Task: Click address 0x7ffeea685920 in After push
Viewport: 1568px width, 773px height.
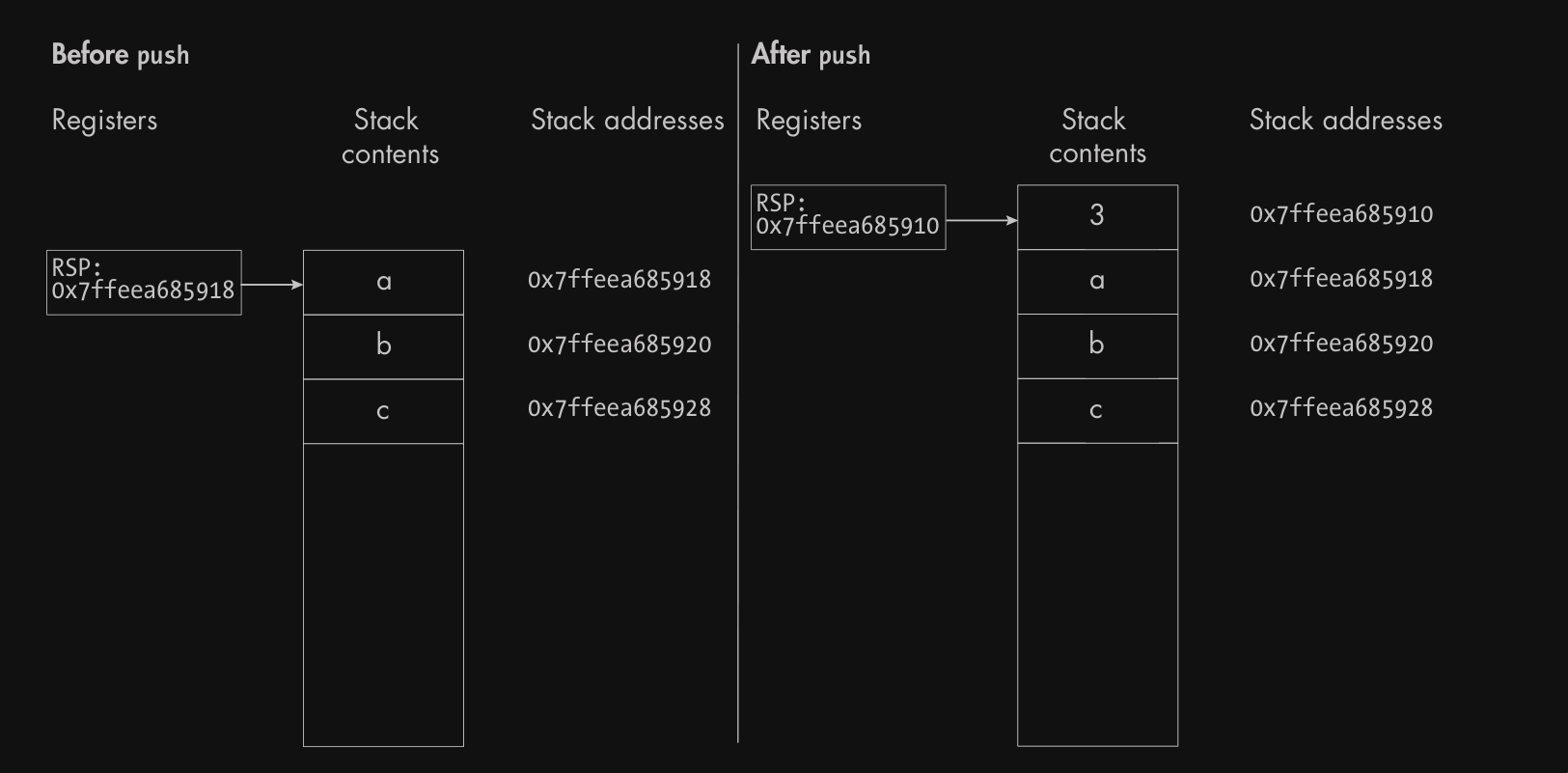Action: pos(1341,344)
